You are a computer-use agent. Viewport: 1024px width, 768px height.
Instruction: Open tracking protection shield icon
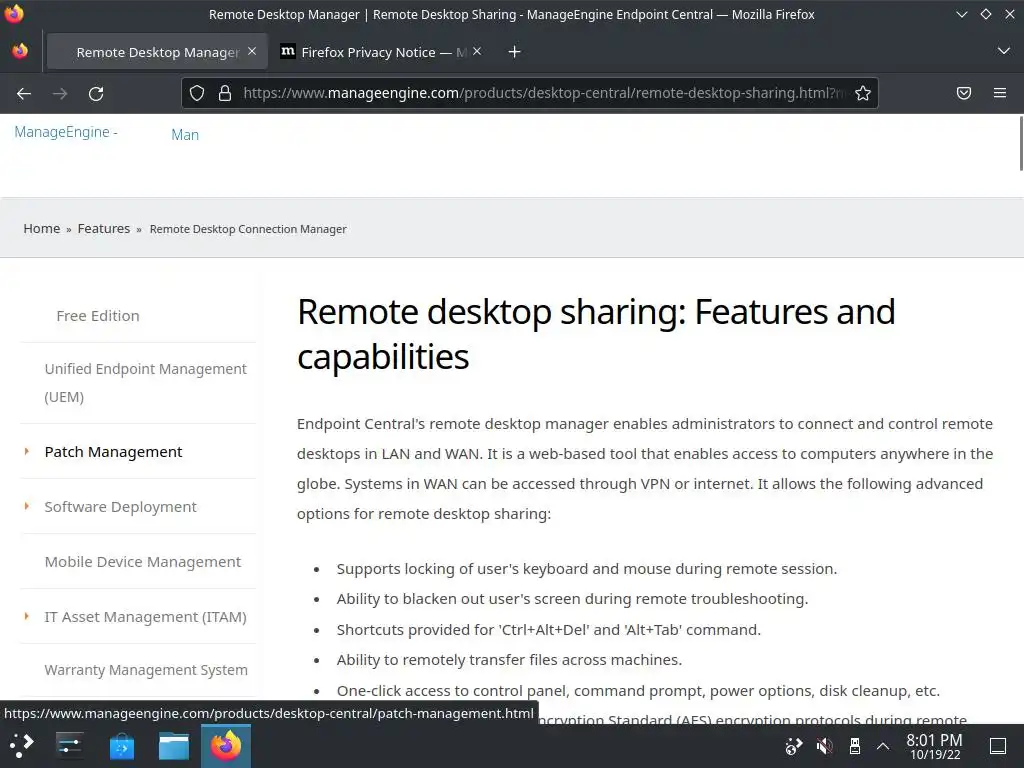click(197, 93)
